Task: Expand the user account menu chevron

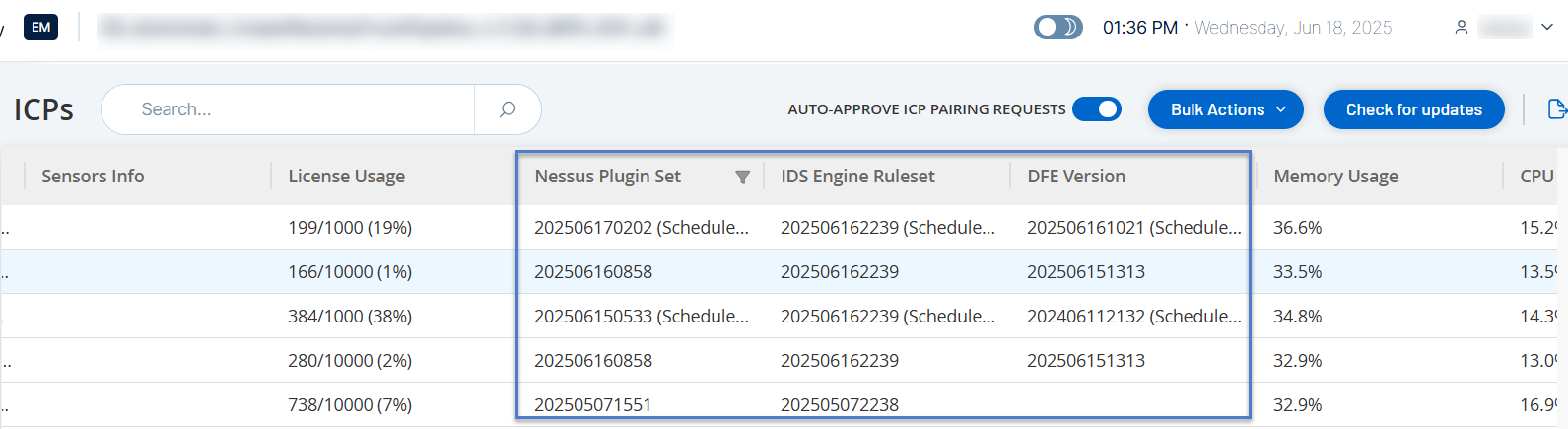Action: [x=1546, y=28]
